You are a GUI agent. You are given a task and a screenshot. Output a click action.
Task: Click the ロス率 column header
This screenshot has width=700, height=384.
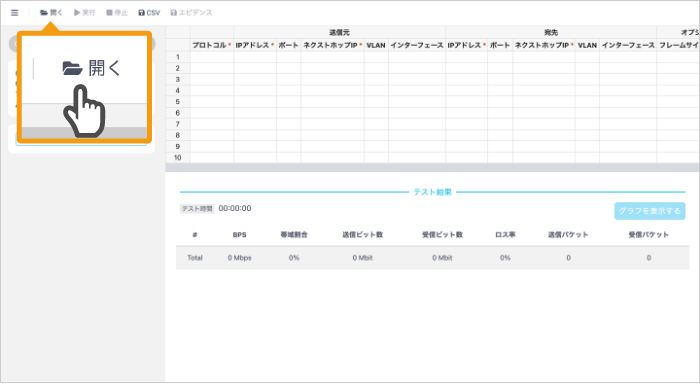point(505,235)
